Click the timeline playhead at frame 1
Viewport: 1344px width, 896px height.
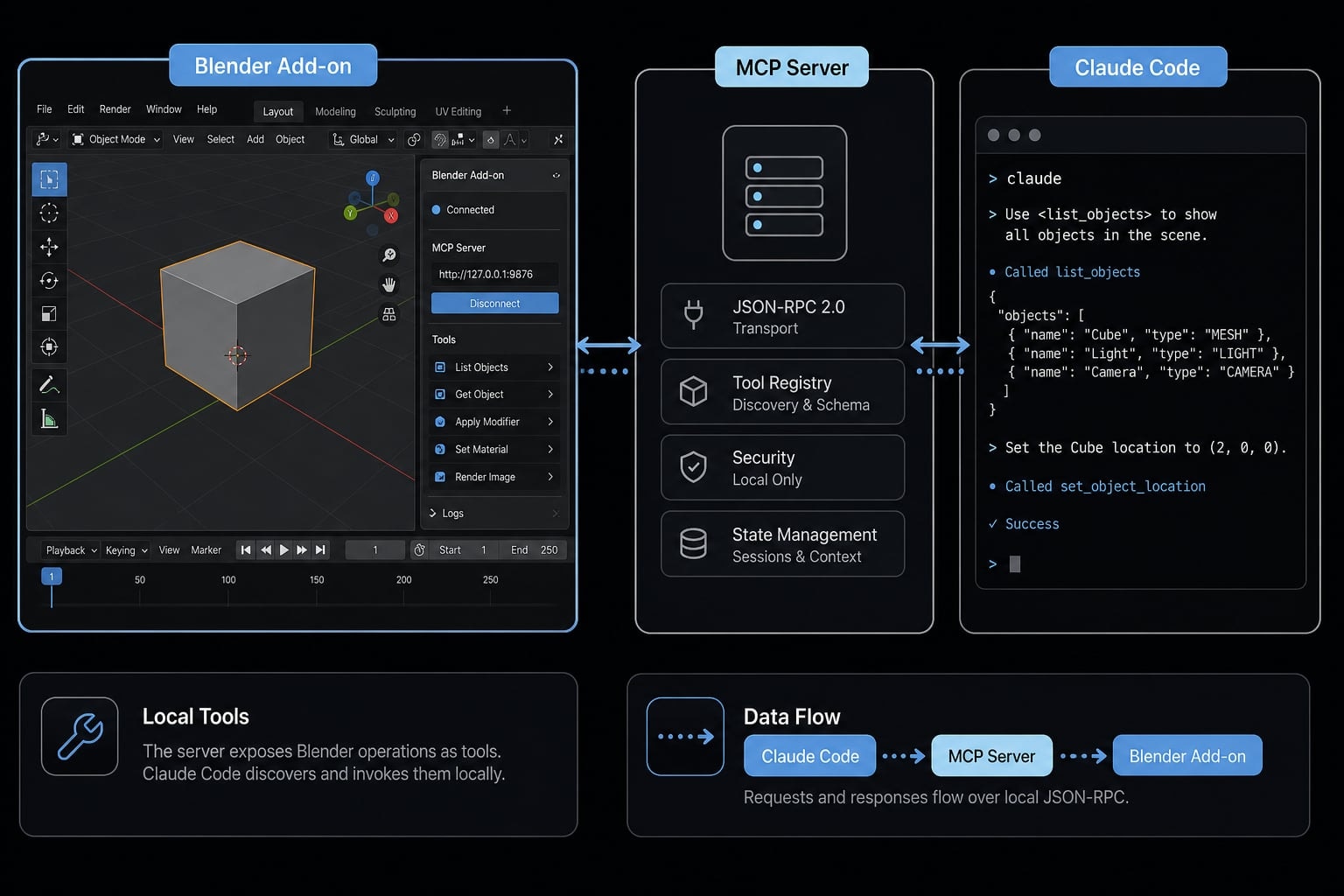52,577
